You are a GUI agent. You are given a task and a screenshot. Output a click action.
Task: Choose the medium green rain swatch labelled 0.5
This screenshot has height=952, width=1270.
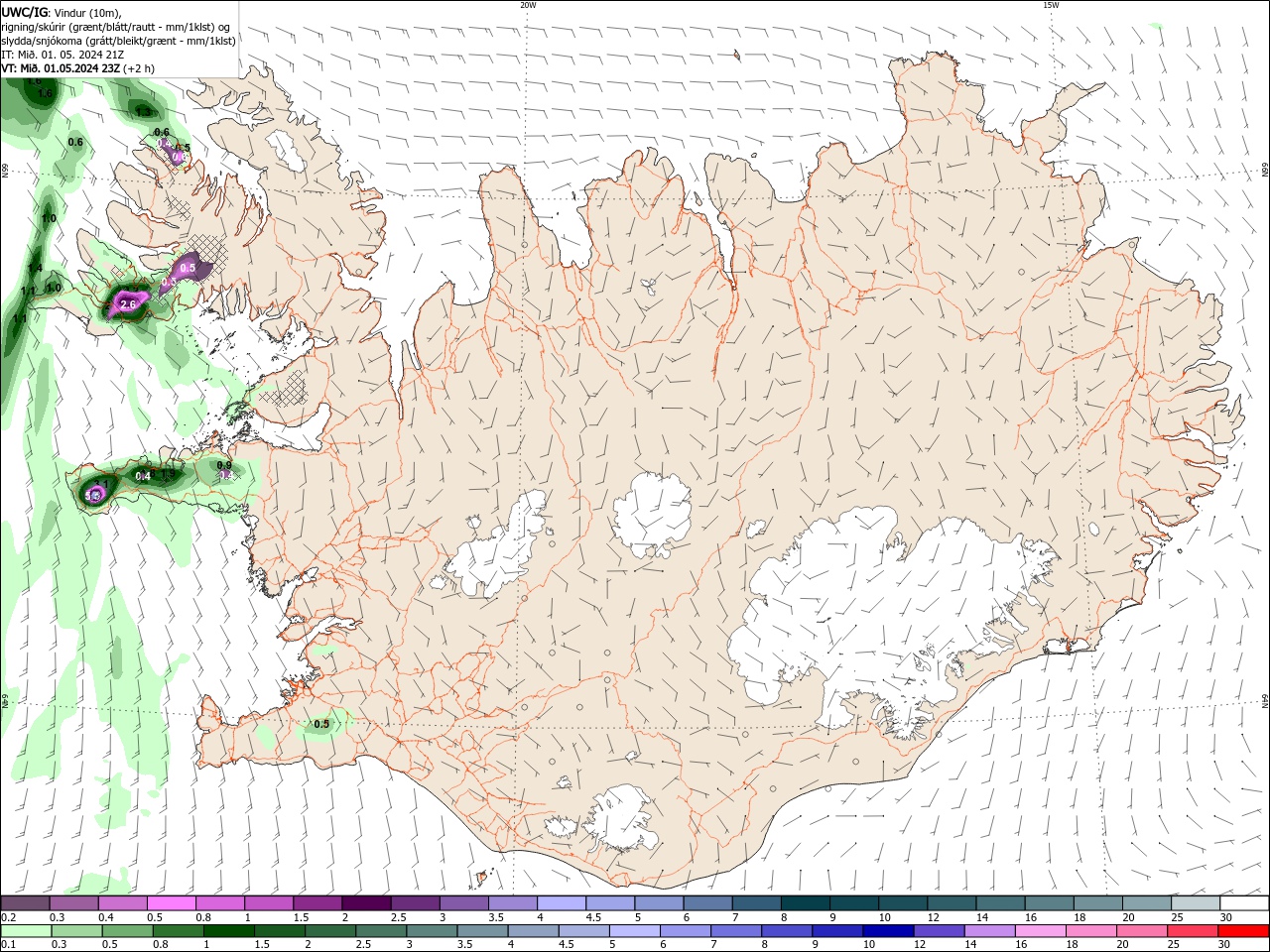coord(128,931)
